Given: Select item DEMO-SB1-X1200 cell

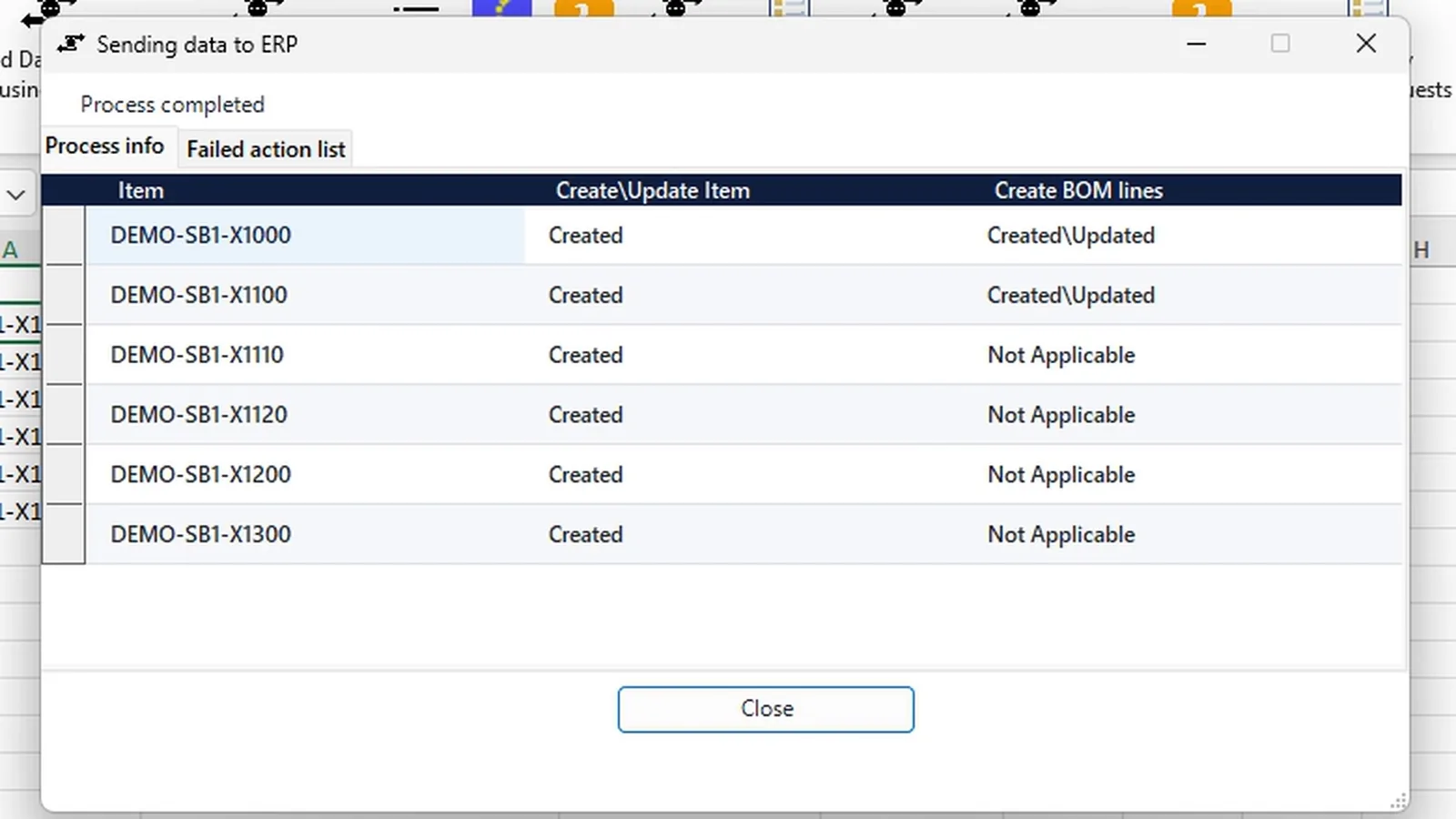Looking at the screenshot, I should click(x=306, y=475).
